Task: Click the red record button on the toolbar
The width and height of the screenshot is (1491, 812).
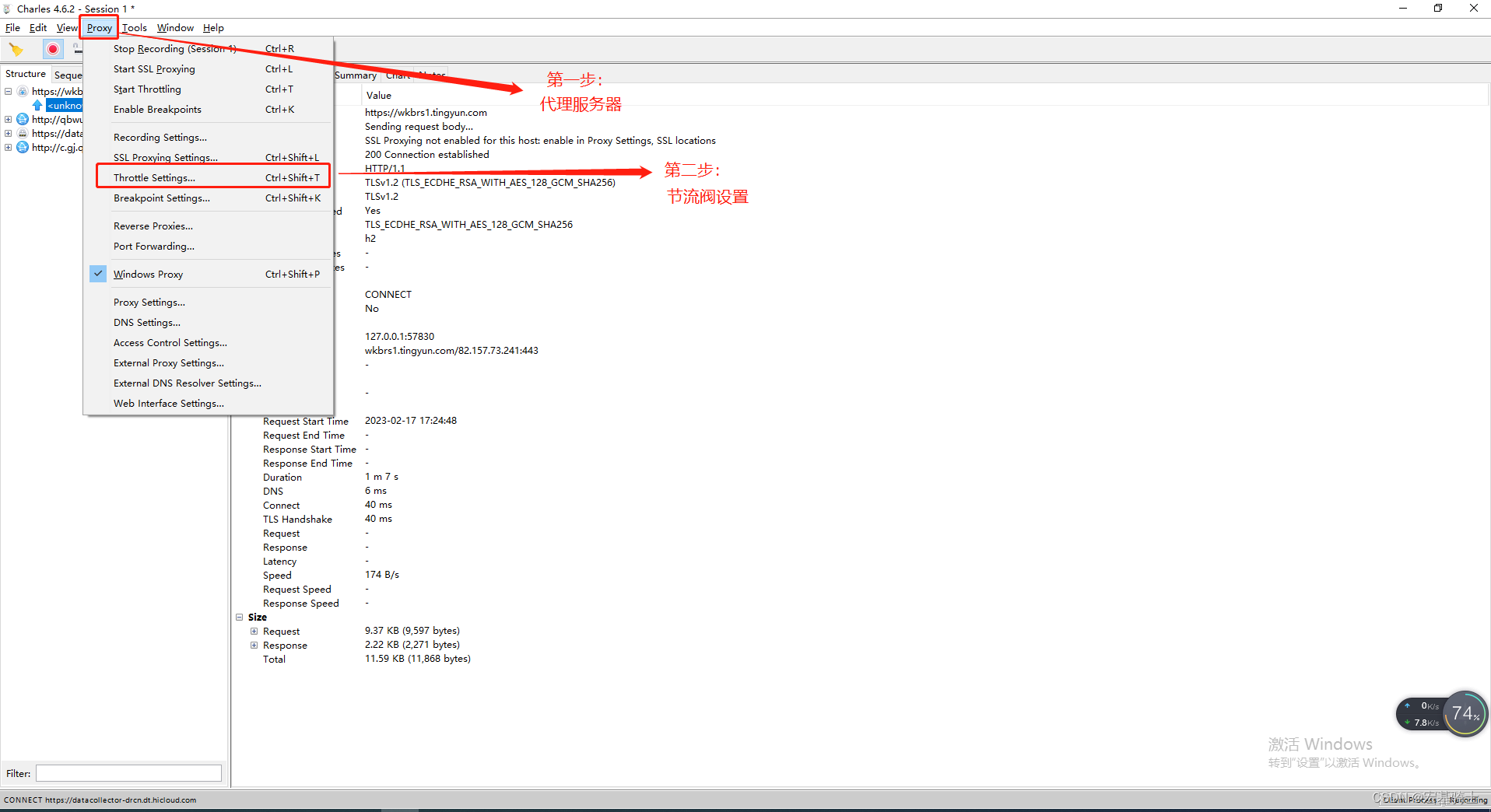Action: (53, 49)
